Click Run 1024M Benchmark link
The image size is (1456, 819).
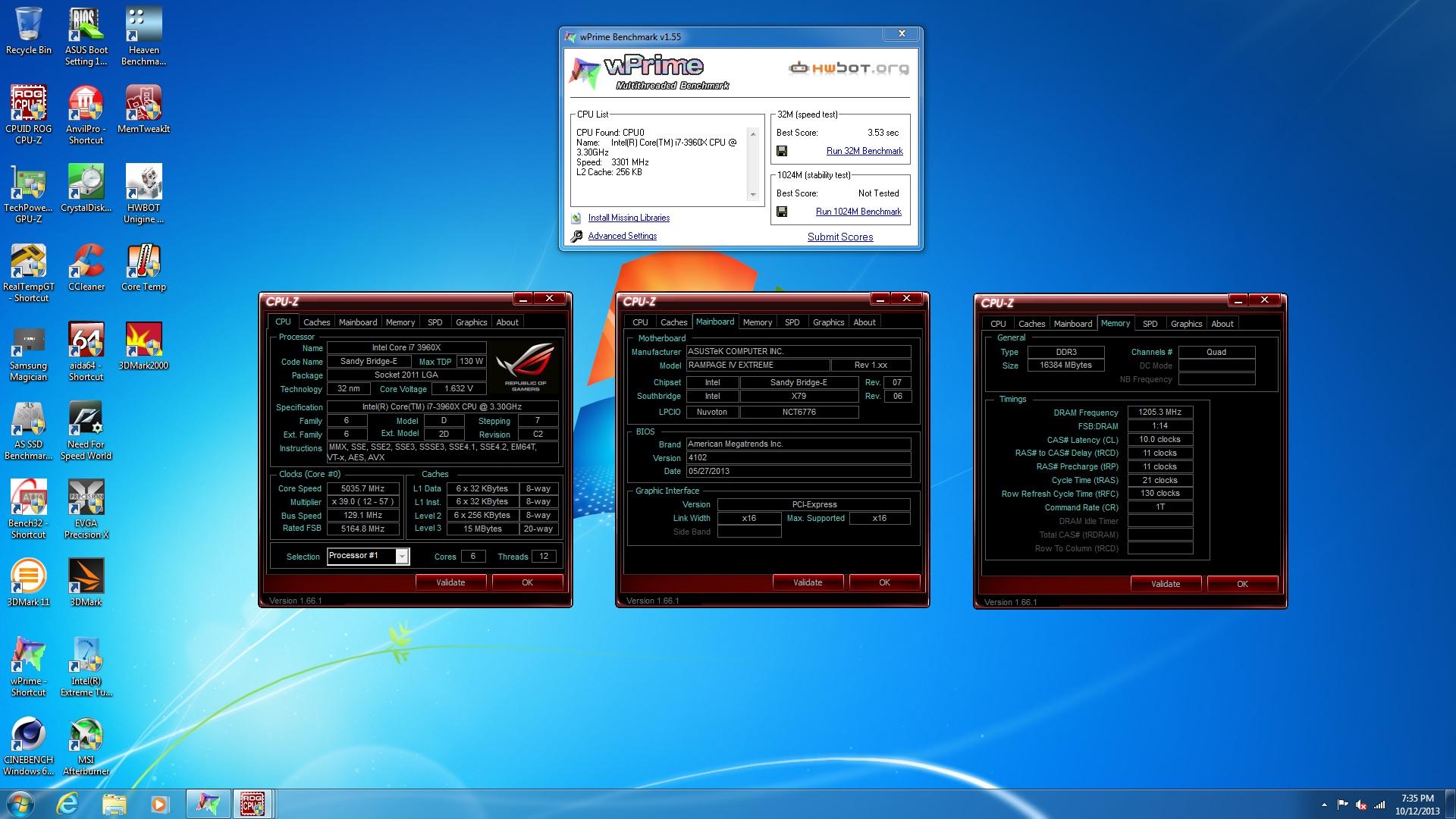(858, 212)
